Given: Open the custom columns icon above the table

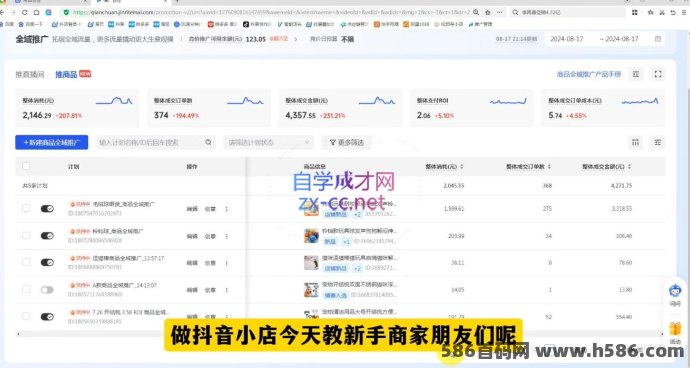Looking at the screenshot, I should pos(635,142).
